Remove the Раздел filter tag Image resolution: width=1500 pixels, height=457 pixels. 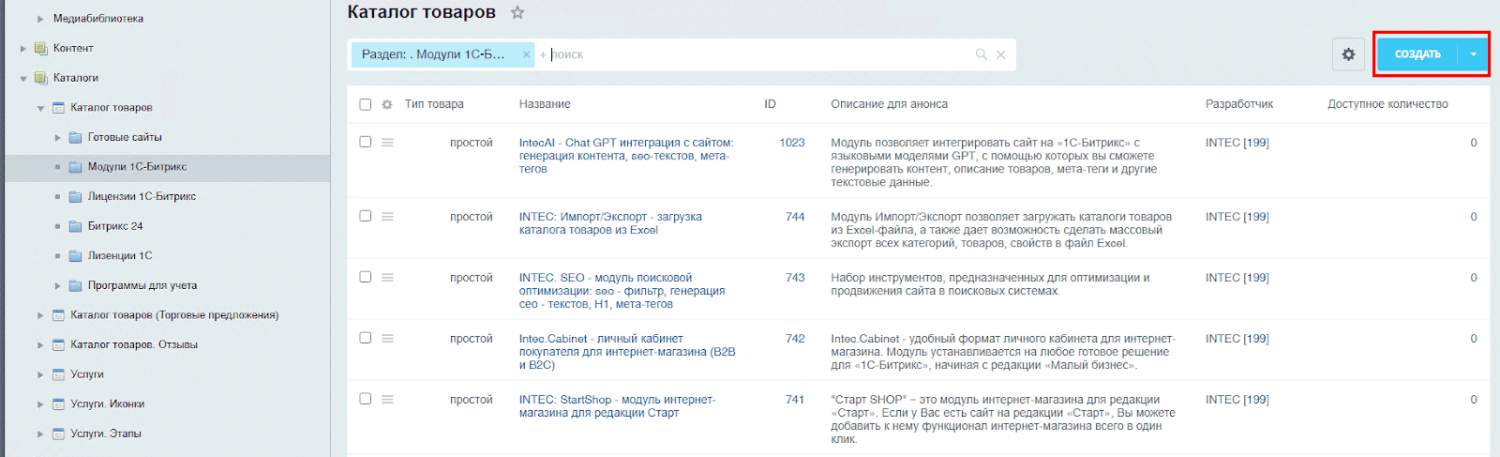pyautogui.click(x=527, y=54)
